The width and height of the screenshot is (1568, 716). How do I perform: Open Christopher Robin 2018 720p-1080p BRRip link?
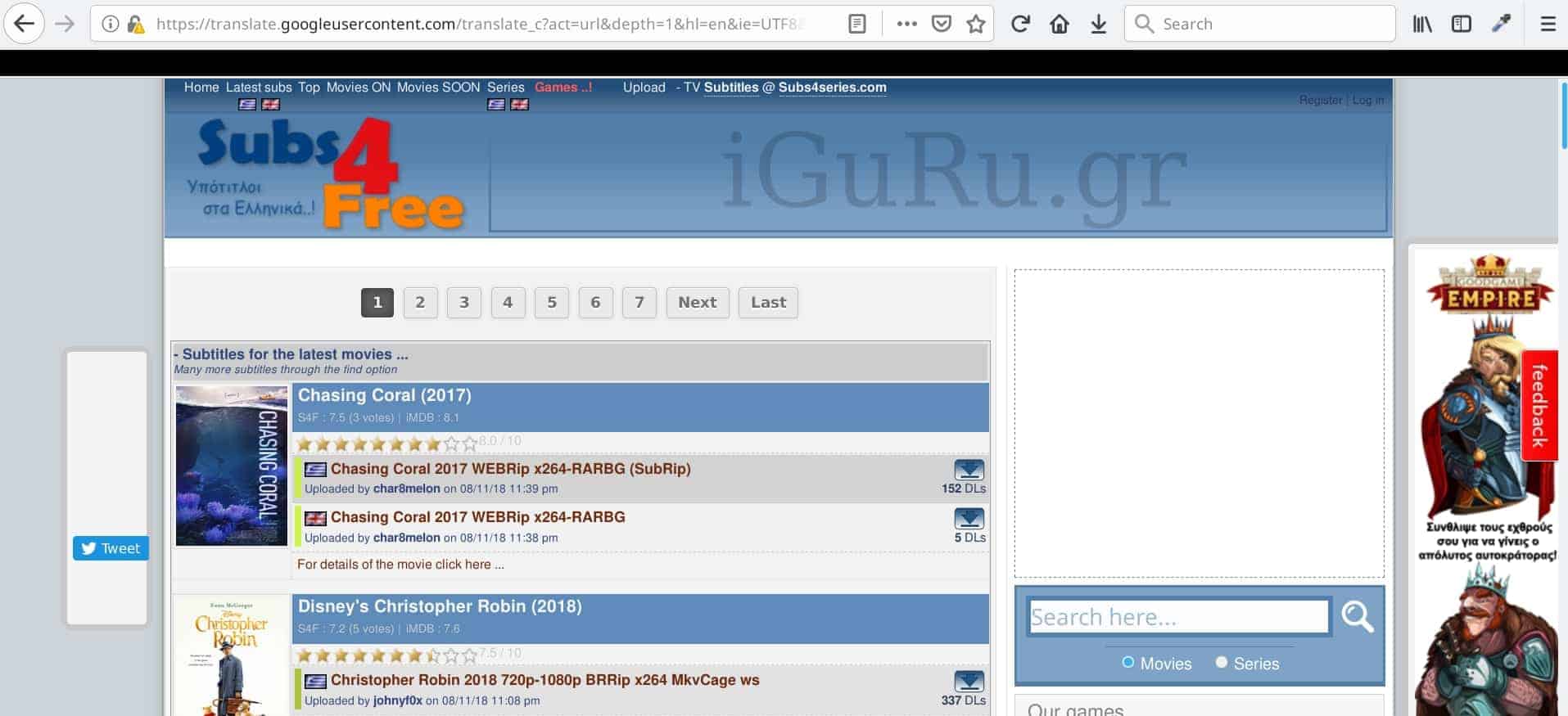[x=545, y=680]
